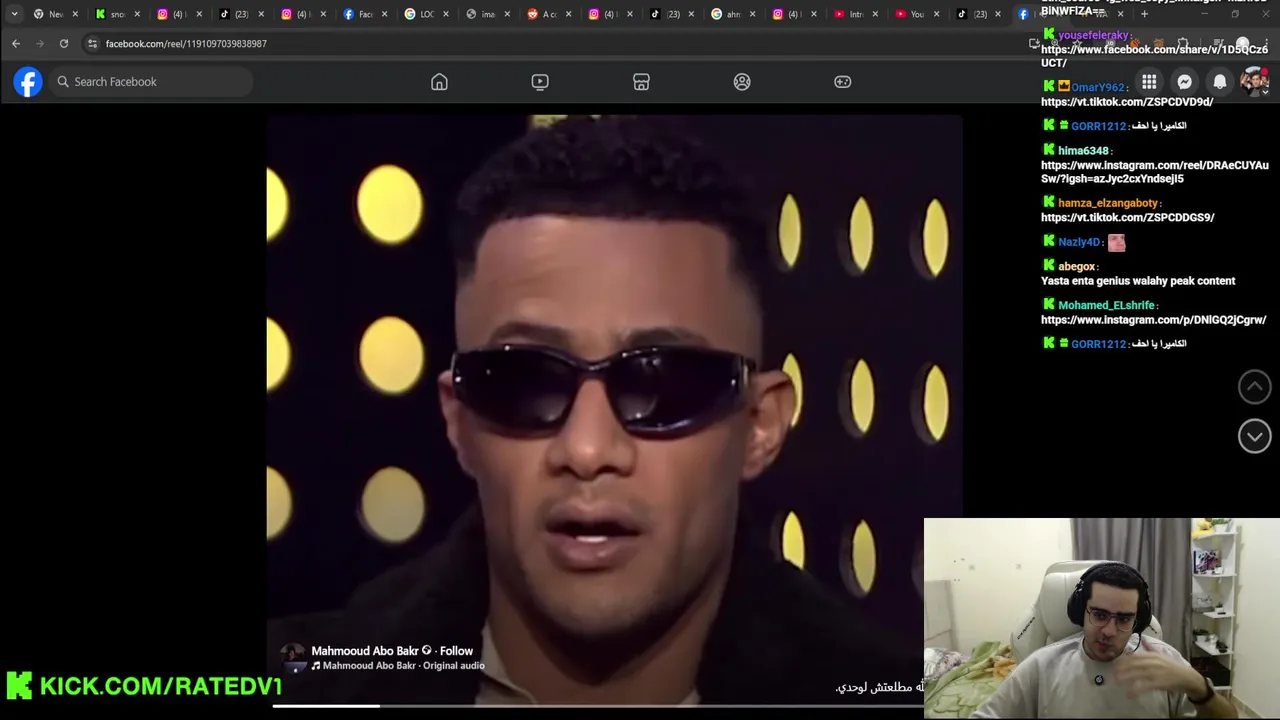
Task: Click chat username Nazly4D
Action: click(1079, 242)
